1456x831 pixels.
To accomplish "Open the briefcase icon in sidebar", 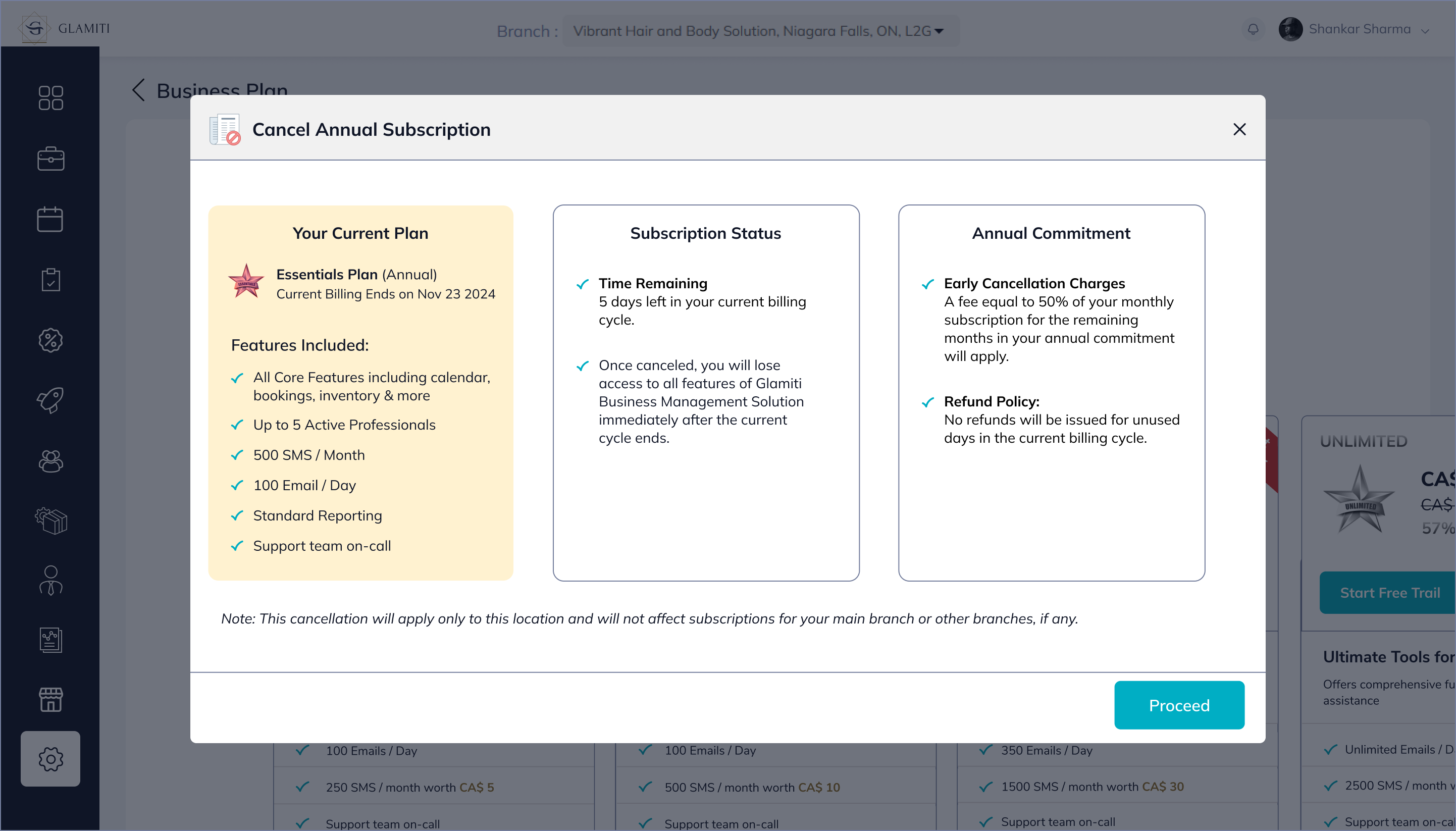I will click(x=50, y=159).
